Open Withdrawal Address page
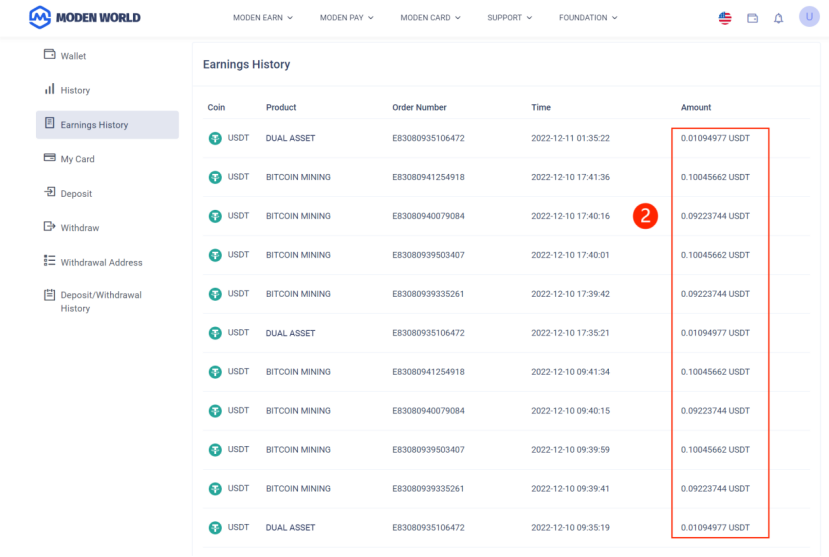 pos(107,262)
